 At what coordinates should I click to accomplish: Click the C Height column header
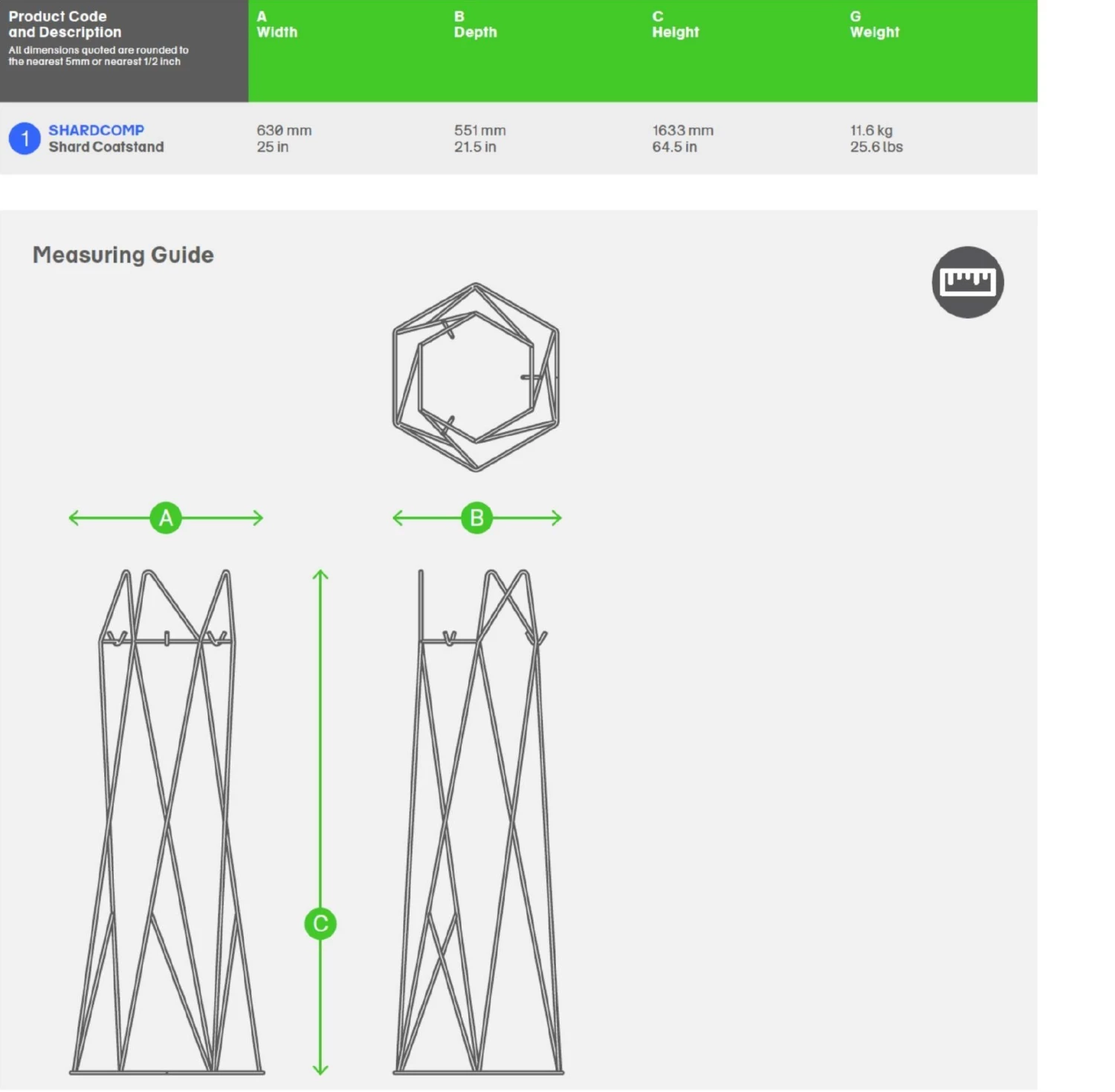click(x=675, y=25)
